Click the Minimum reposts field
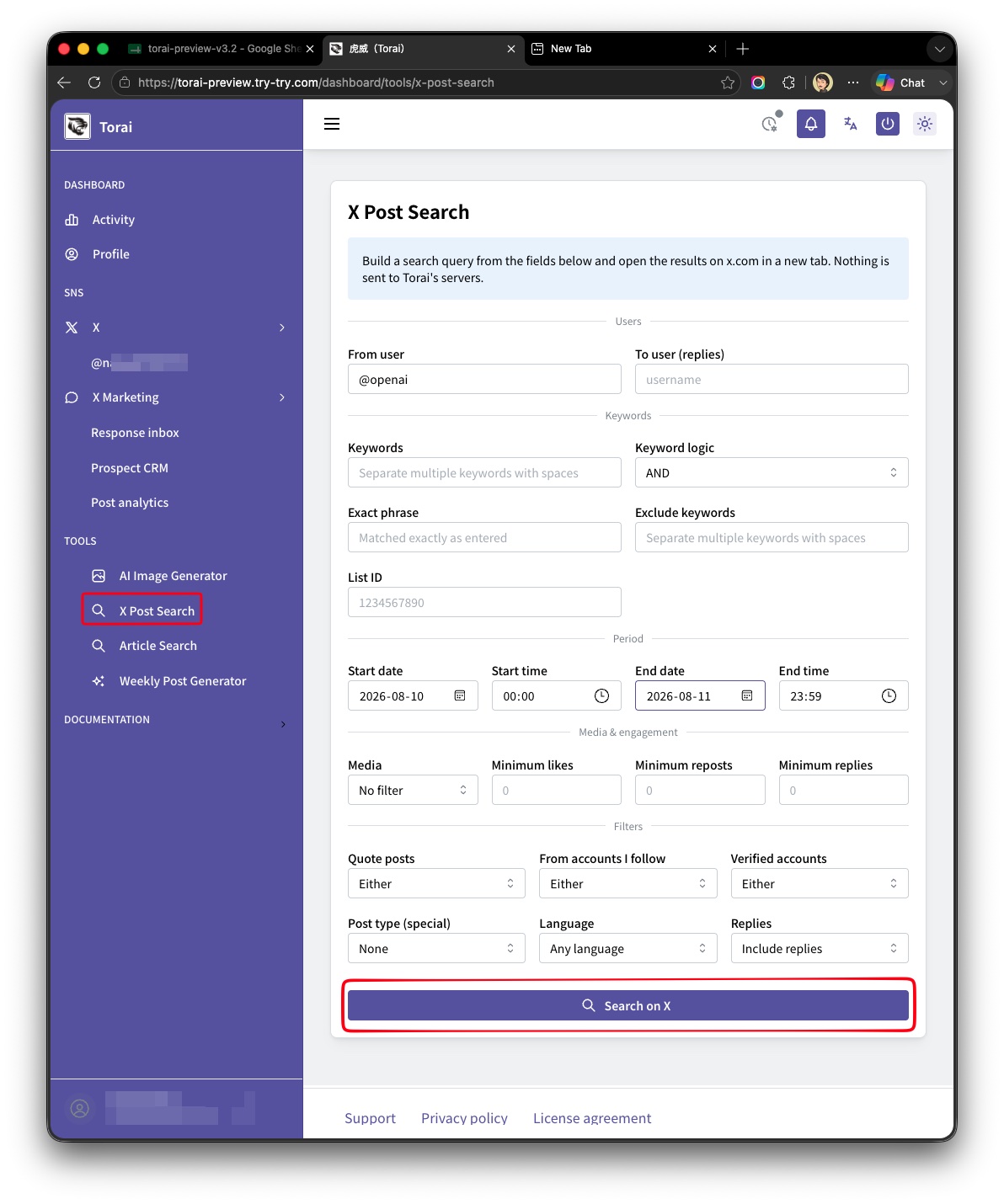The width and height of the screenshot is (1004, 1204). (x=700, y=790)
